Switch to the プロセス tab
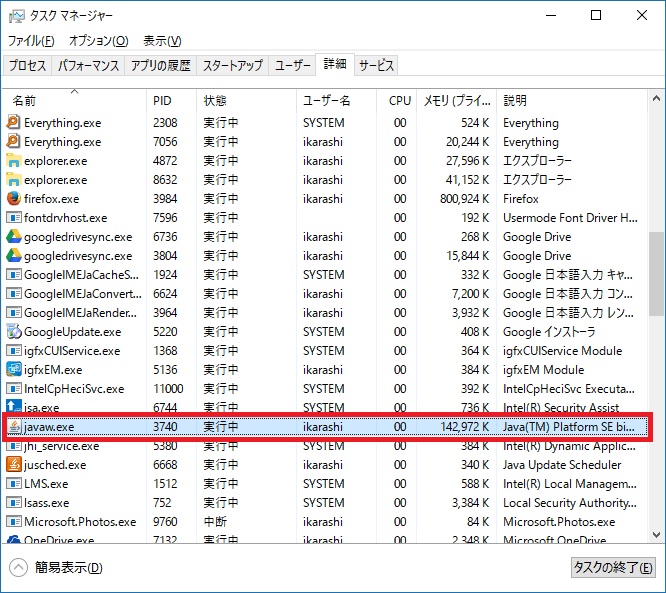666x593 pixels. (27, 65)
